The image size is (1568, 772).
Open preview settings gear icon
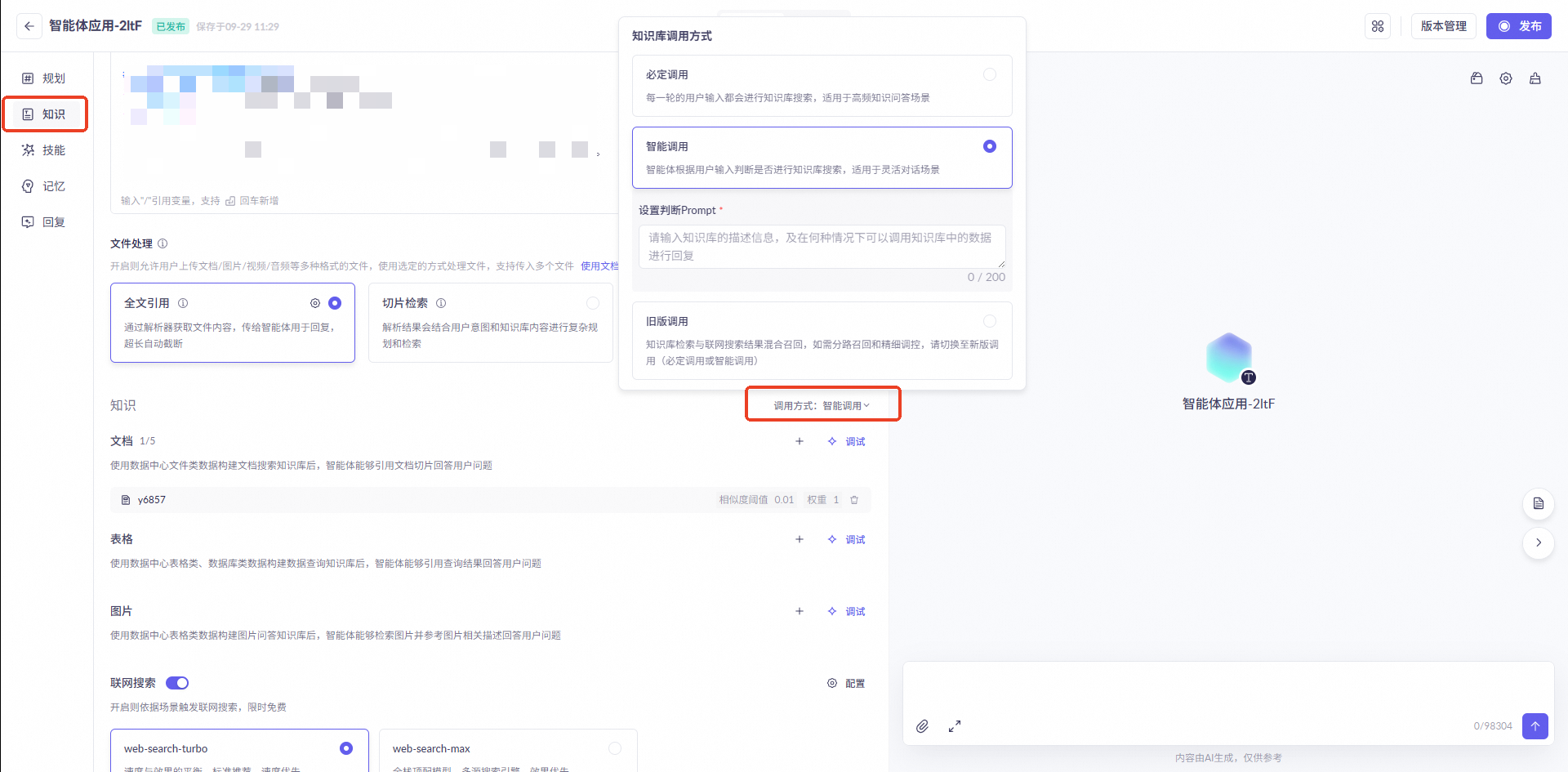(x=1506, y=78)
